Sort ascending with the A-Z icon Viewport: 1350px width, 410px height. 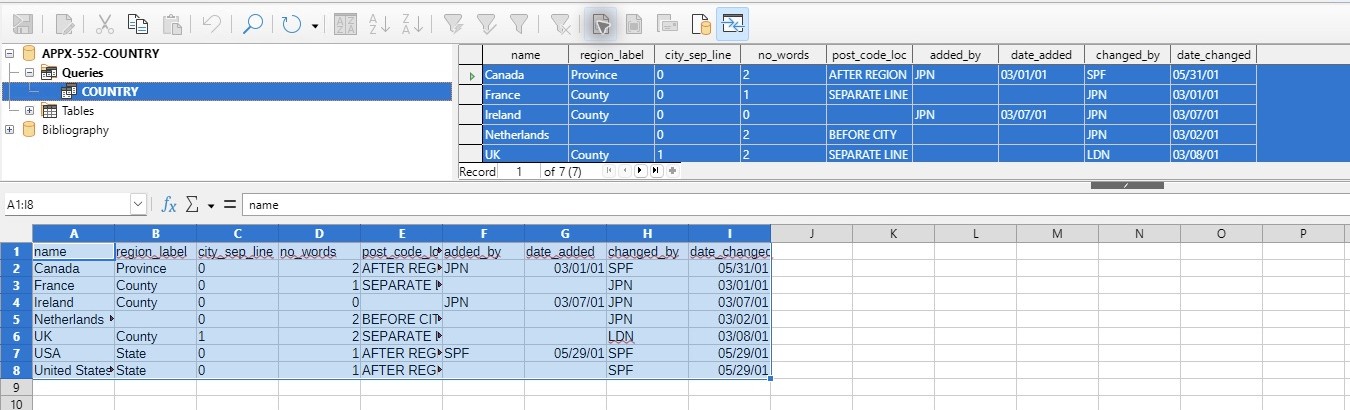pos(379,22)
